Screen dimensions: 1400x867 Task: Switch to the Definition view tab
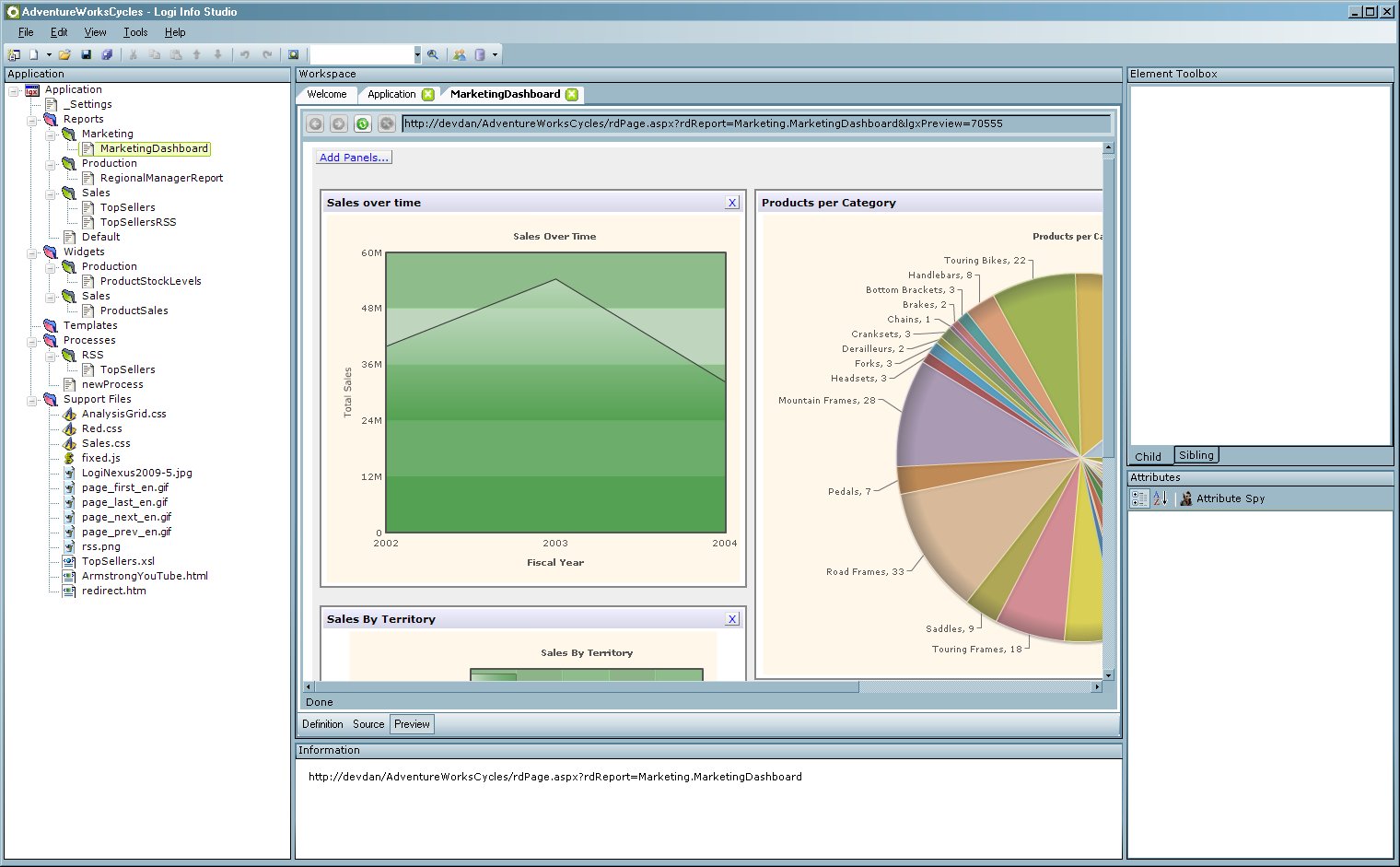322,724
